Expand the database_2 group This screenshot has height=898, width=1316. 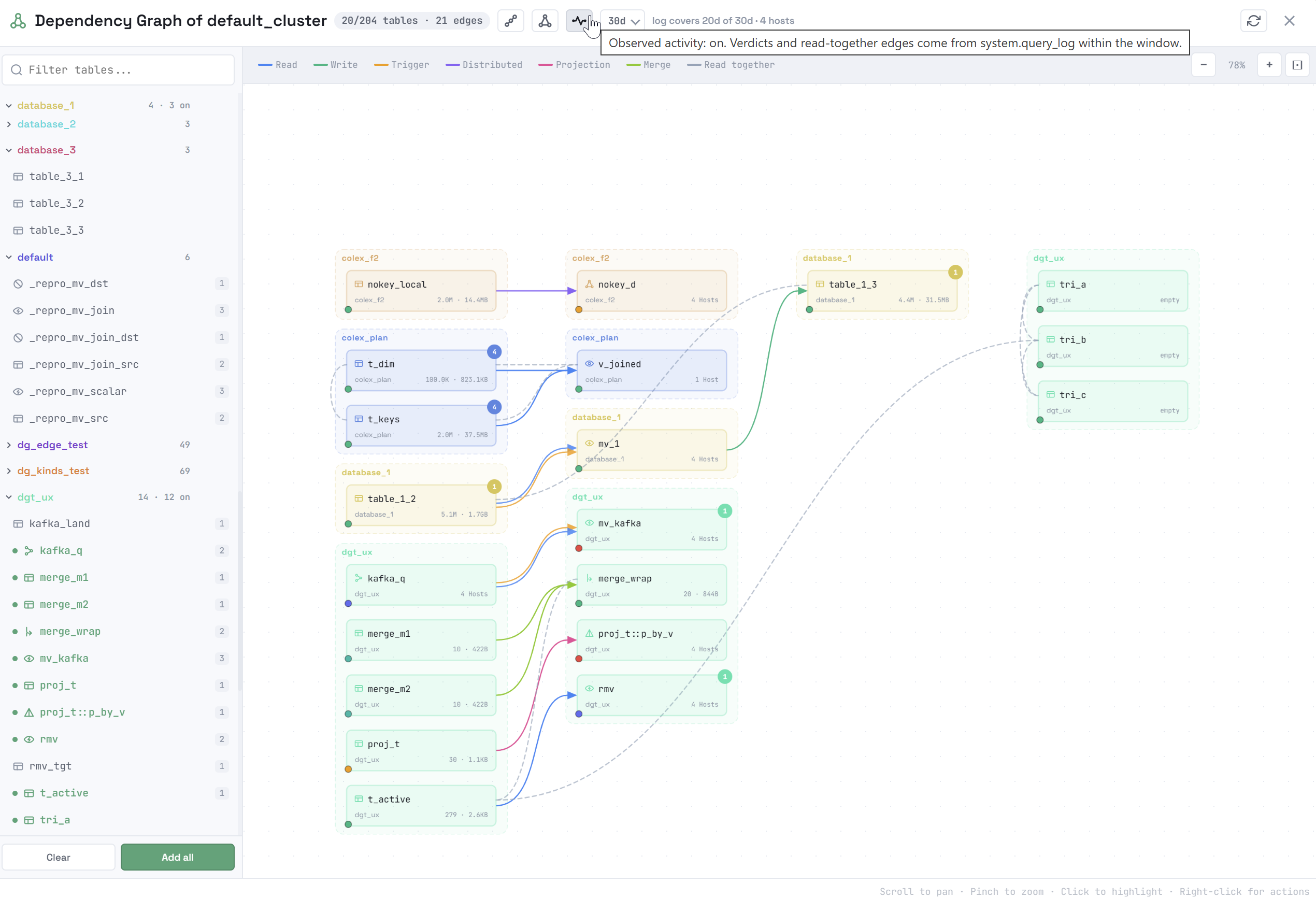[9, 124]
